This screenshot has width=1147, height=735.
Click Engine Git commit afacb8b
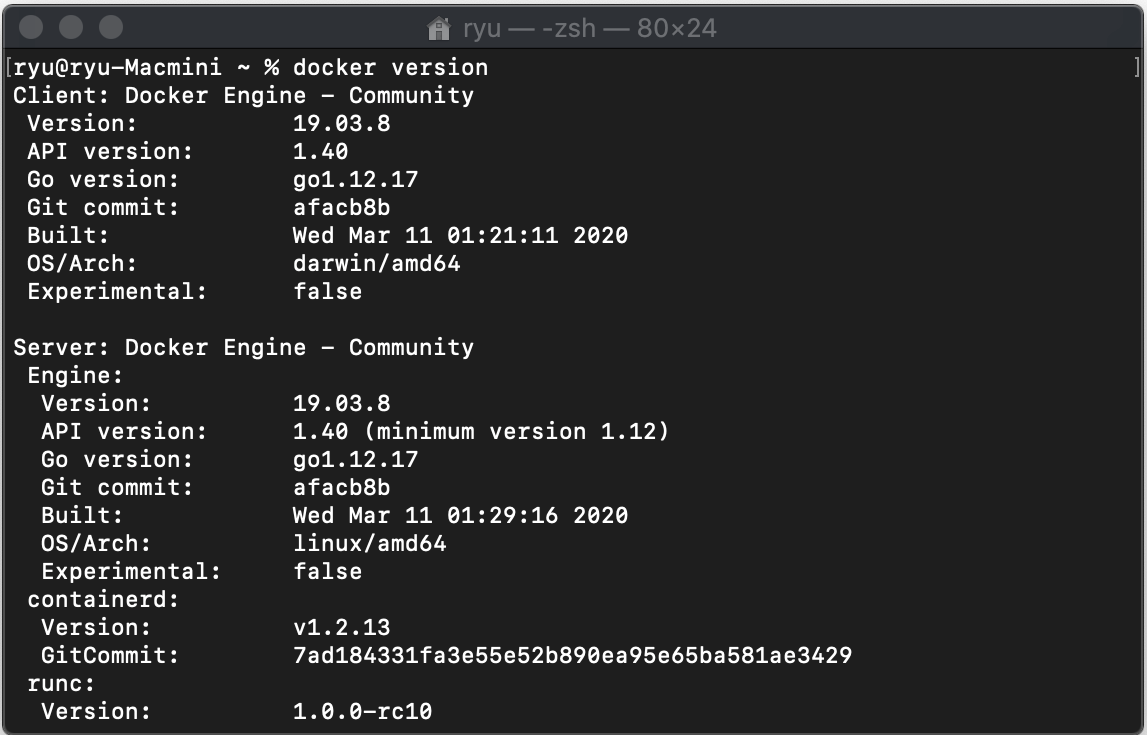pos(342,488)
